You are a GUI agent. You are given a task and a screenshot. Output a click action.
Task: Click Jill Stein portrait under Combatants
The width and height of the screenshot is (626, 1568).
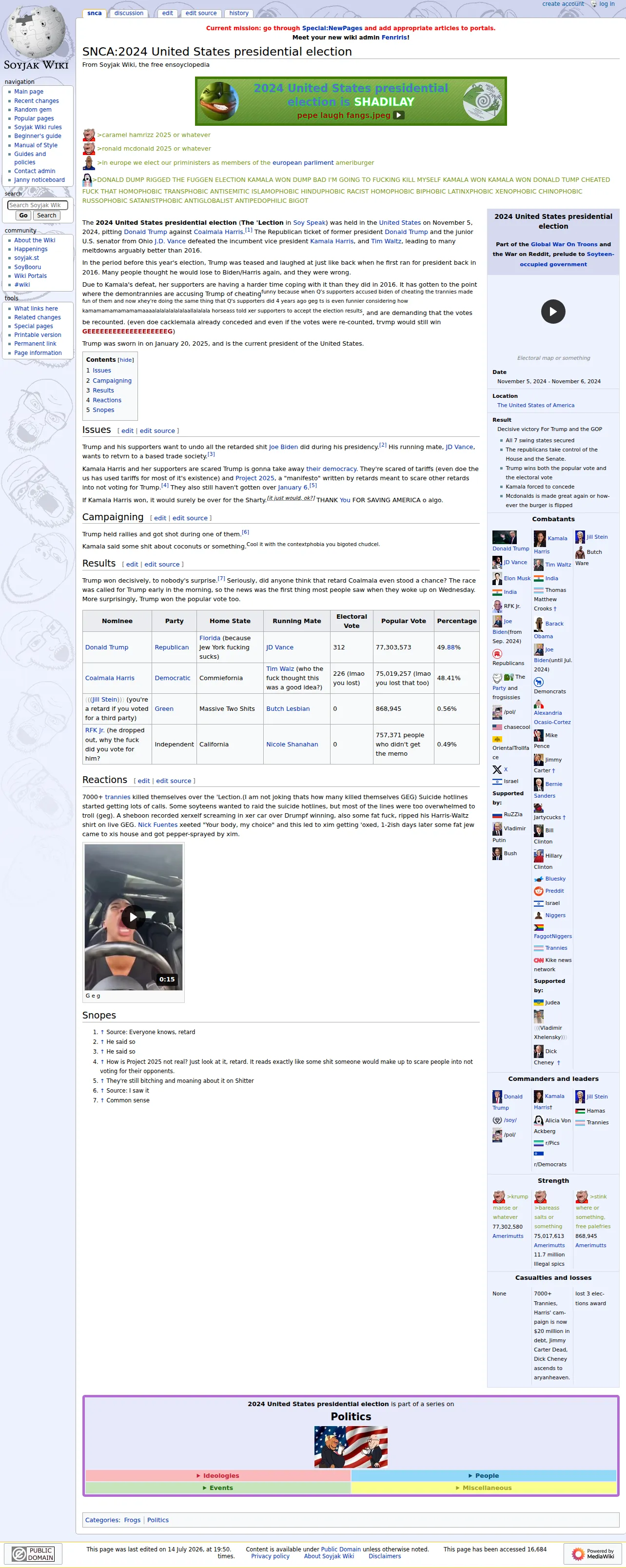[x=580, y=537]
